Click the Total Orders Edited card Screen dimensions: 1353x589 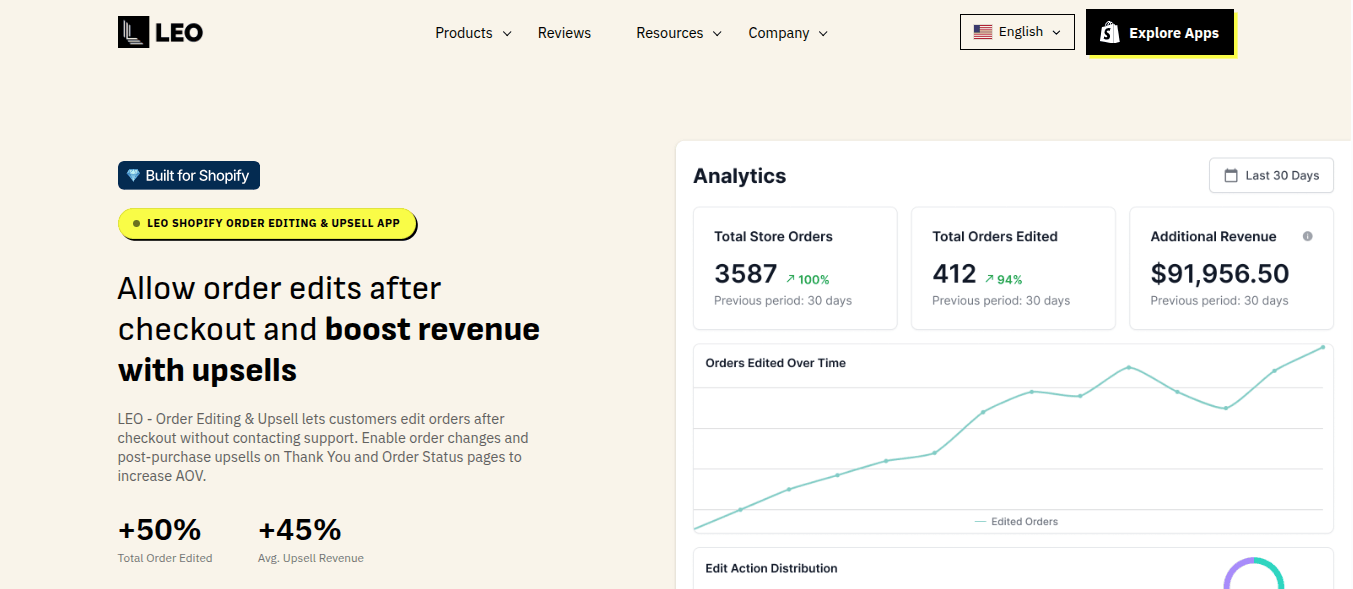pyautogui.click(x=1013, y=268)
